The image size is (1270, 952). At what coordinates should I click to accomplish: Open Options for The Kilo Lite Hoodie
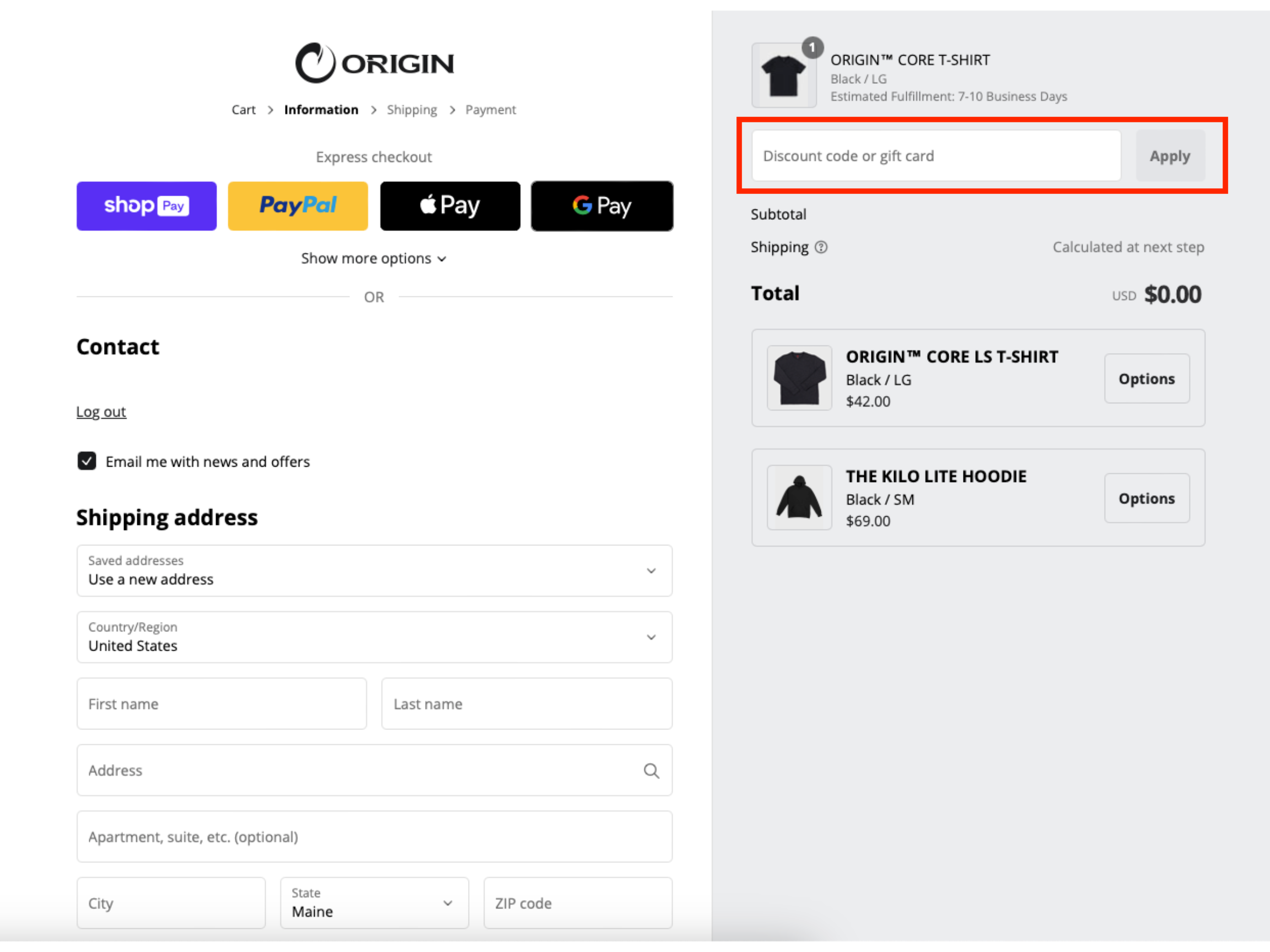click(x=1147, y=498)
